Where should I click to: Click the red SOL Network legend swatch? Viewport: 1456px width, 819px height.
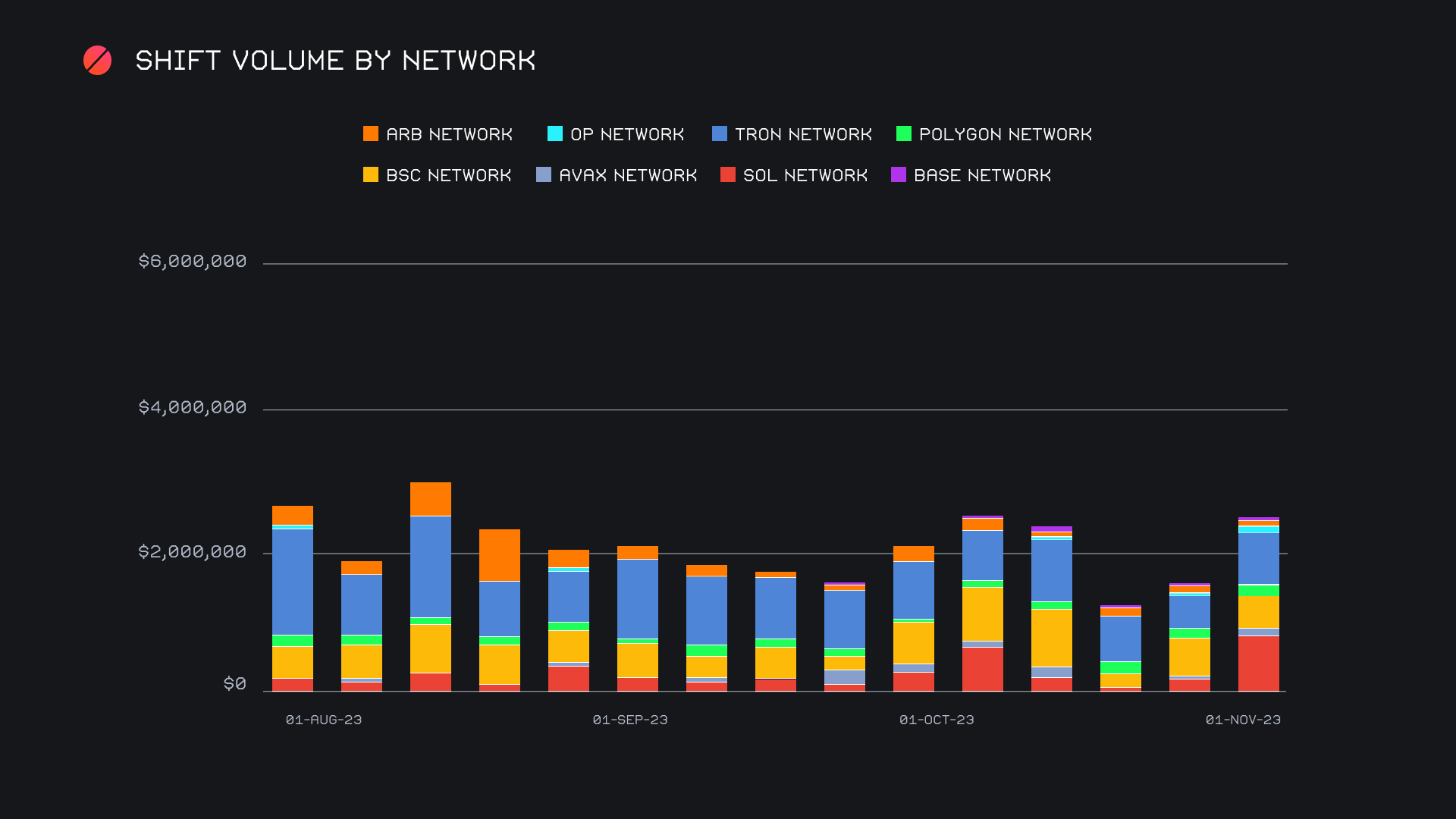click(728, 175)
